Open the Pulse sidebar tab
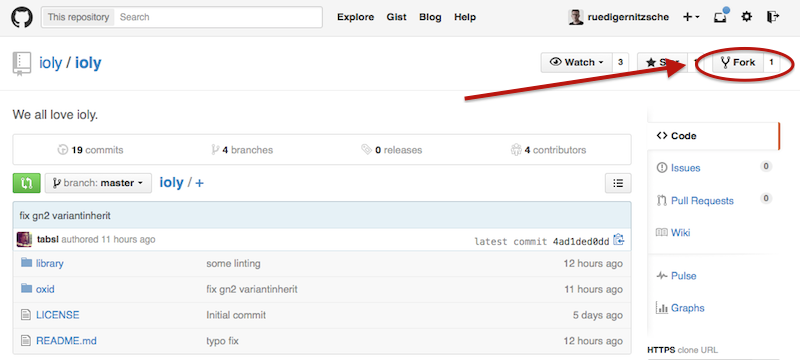The height and width of the screenshot is (360, 800). (x=676, y=276)
